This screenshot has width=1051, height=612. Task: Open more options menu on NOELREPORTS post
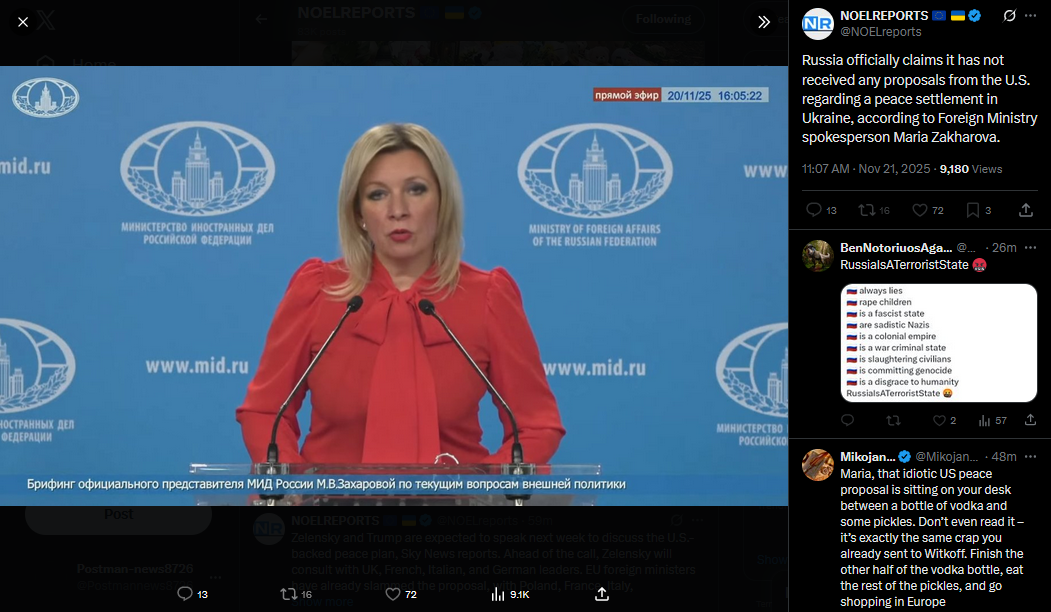(x=1031, y=15)
